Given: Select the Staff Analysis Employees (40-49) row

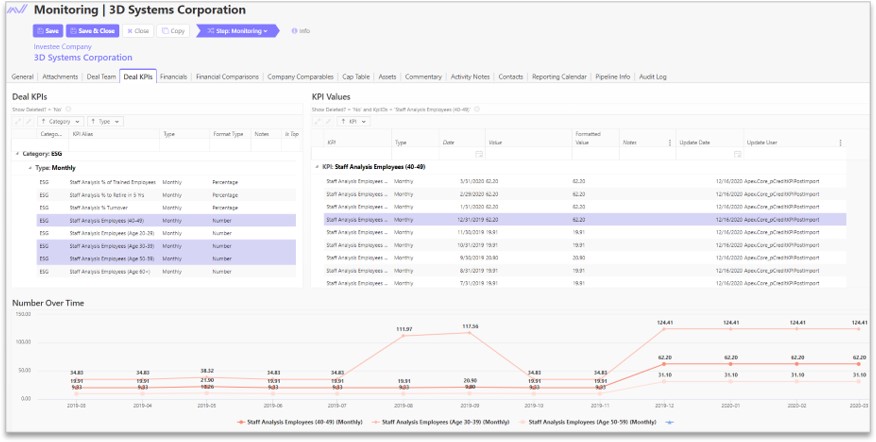Looking at the screenshot, I should click(166, 221).
